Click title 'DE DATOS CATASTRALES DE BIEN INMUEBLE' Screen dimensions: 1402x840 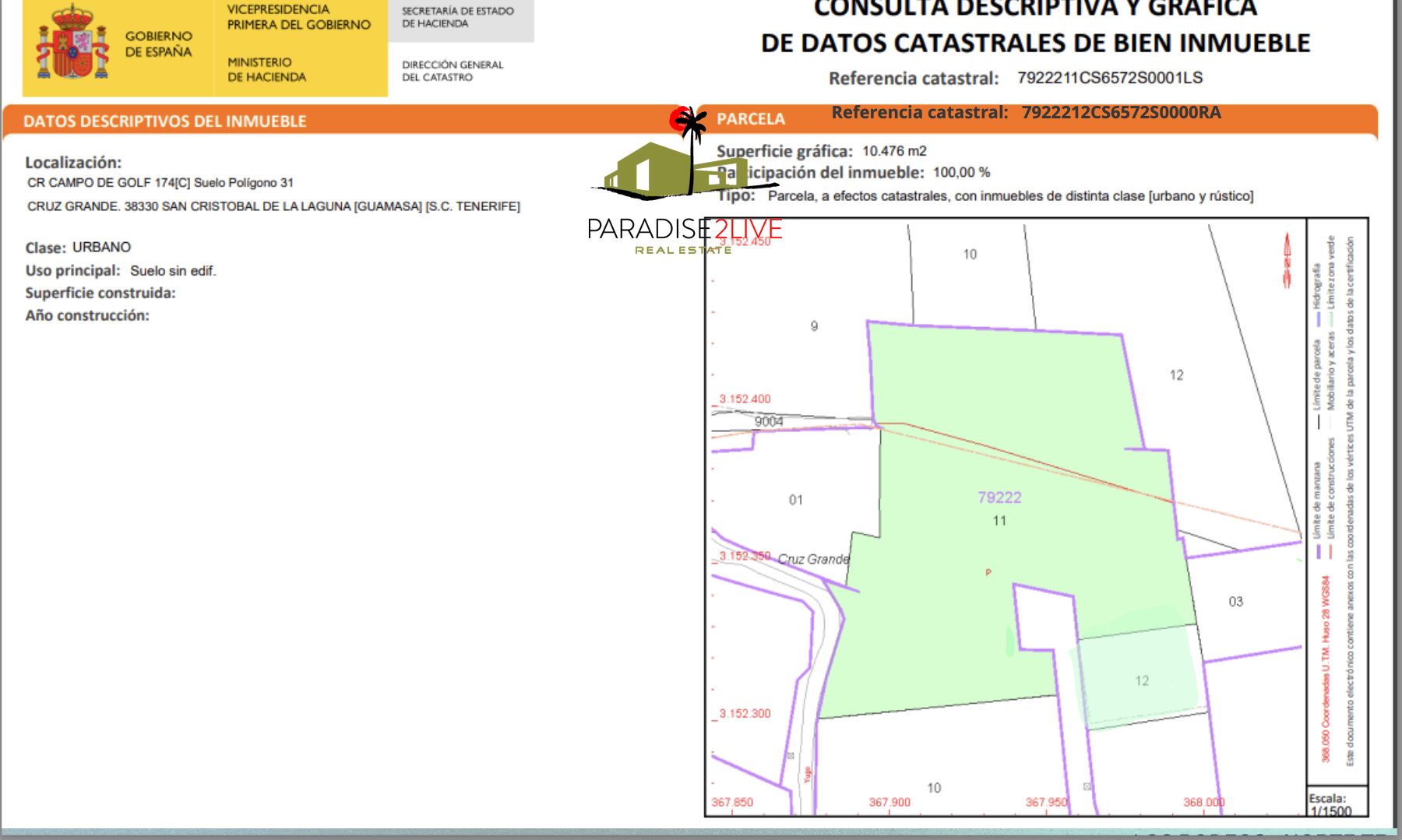pyautogui.click(x=1035, y=43)
